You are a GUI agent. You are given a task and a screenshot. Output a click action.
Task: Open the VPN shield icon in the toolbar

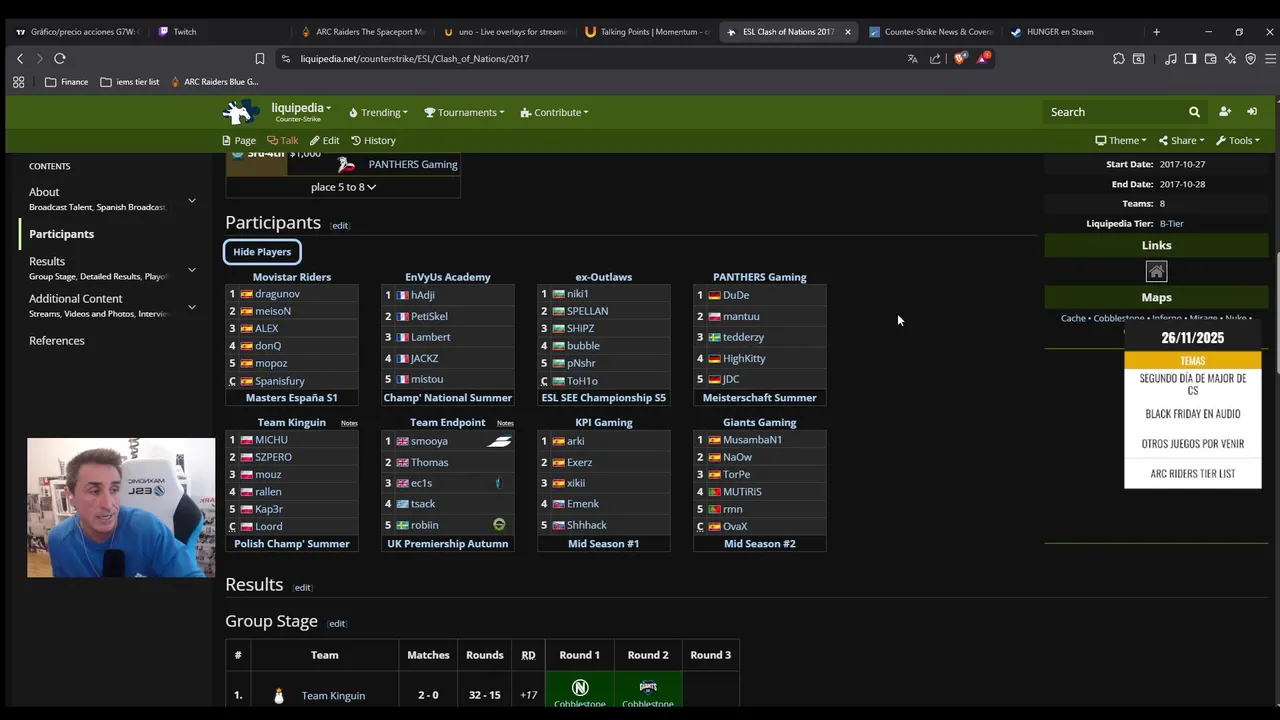click(x=1250, y=59)
